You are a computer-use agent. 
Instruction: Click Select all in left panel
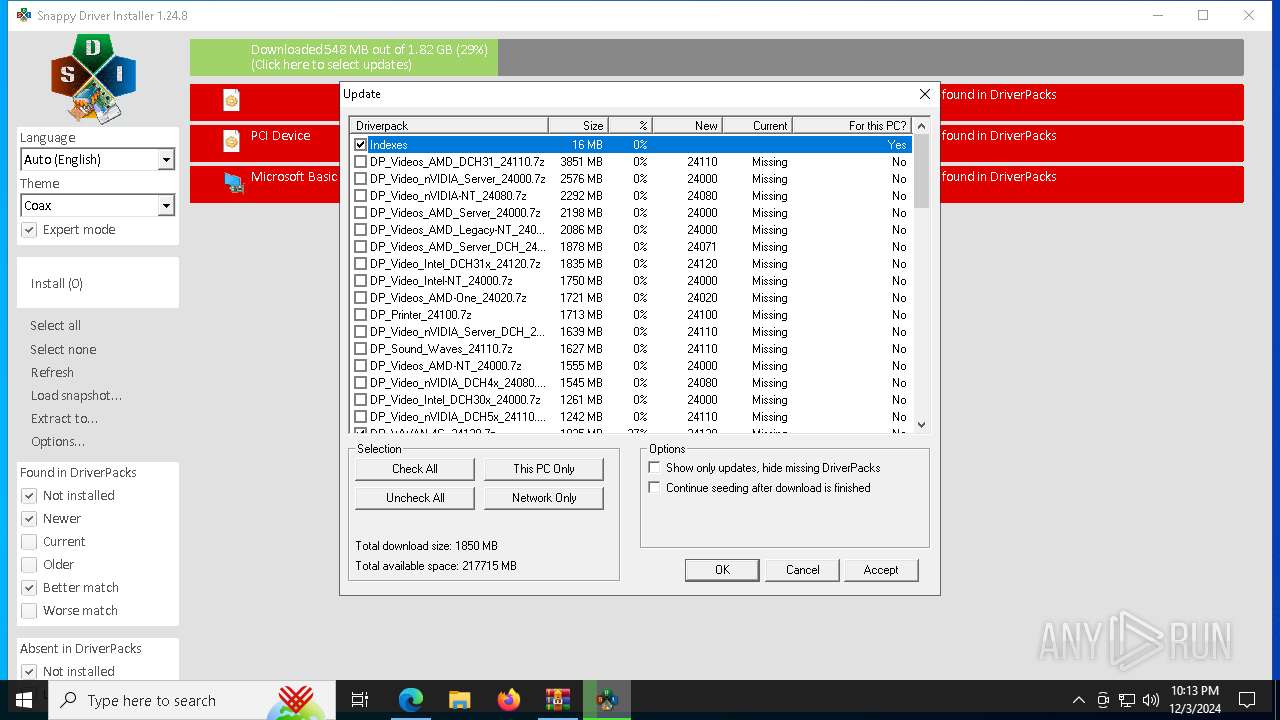click(x=56, y=326)
